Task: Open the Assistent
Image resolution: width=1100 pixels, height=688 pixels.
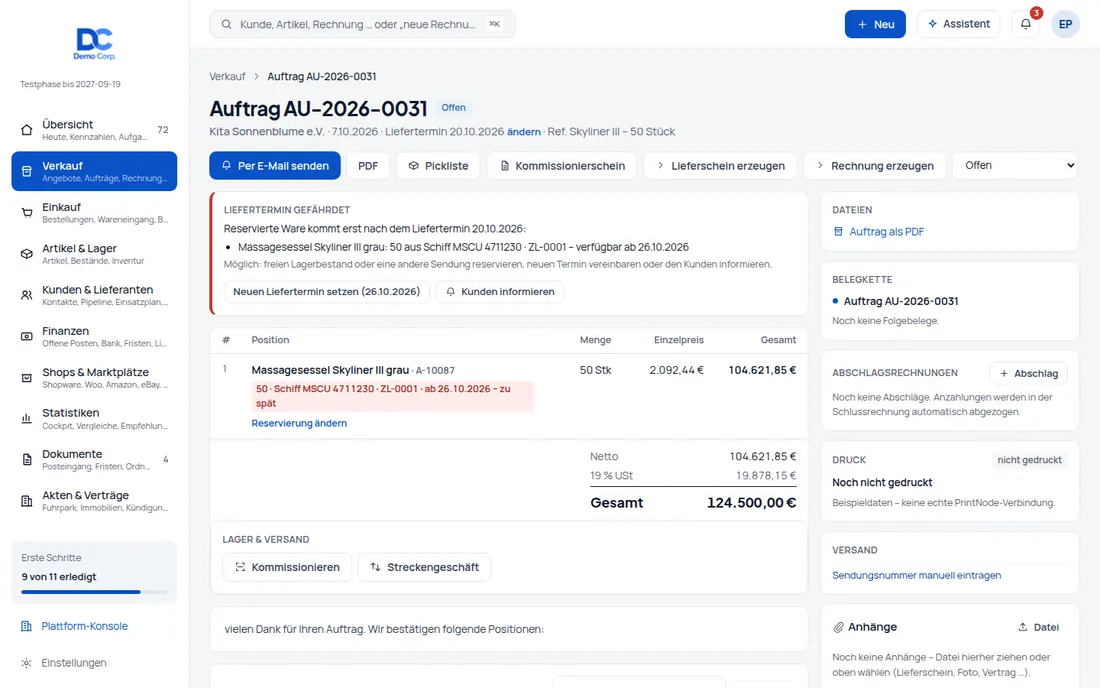Action: tap(958, 24)
